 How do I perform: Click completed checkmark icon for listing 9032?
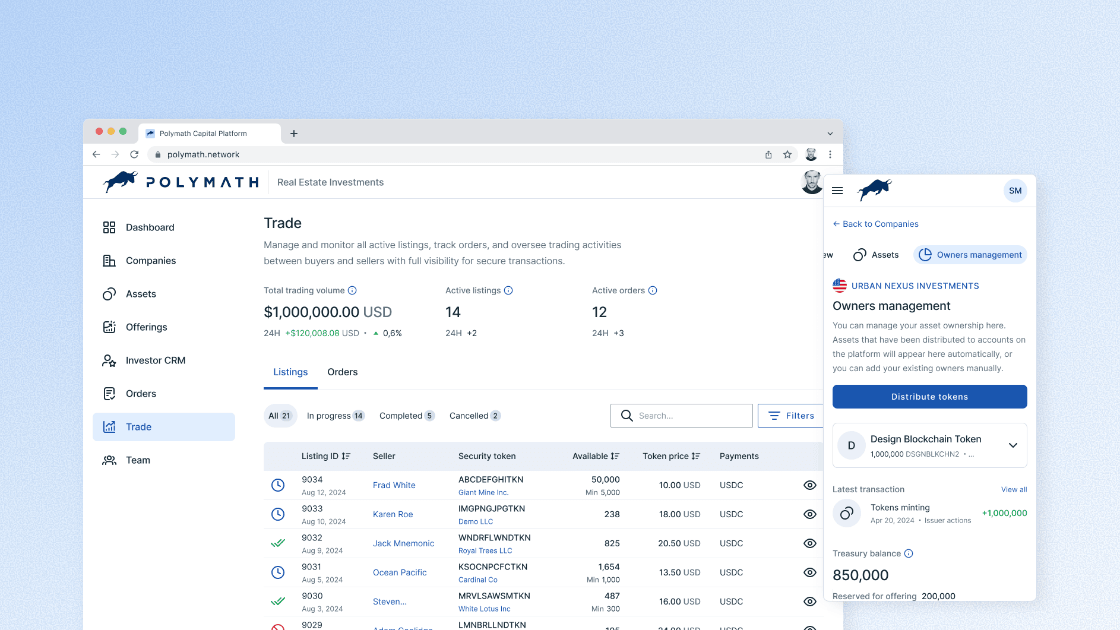[278, 544]
